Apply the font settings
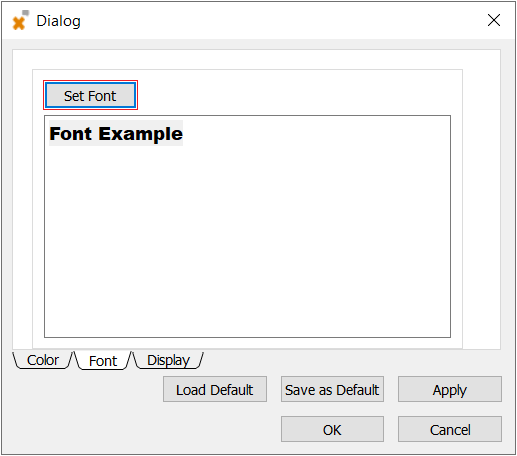The height and width of the screenshot is (456, 517). click(450, 389)
